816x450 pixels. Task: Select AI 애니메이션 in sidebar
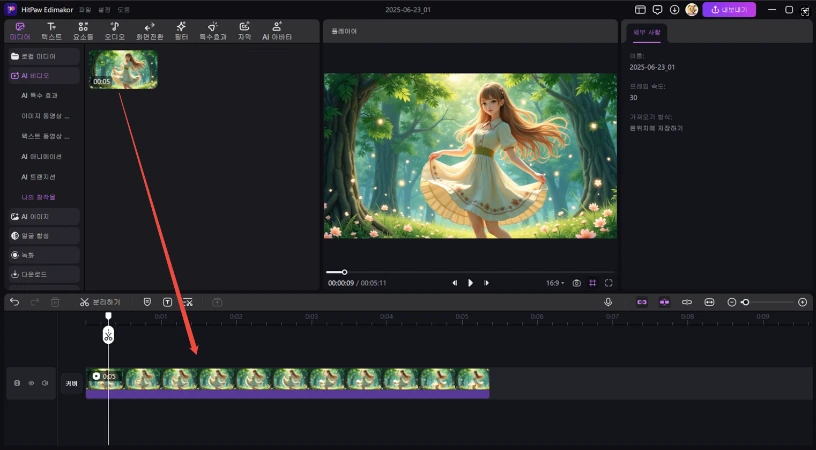42,157
